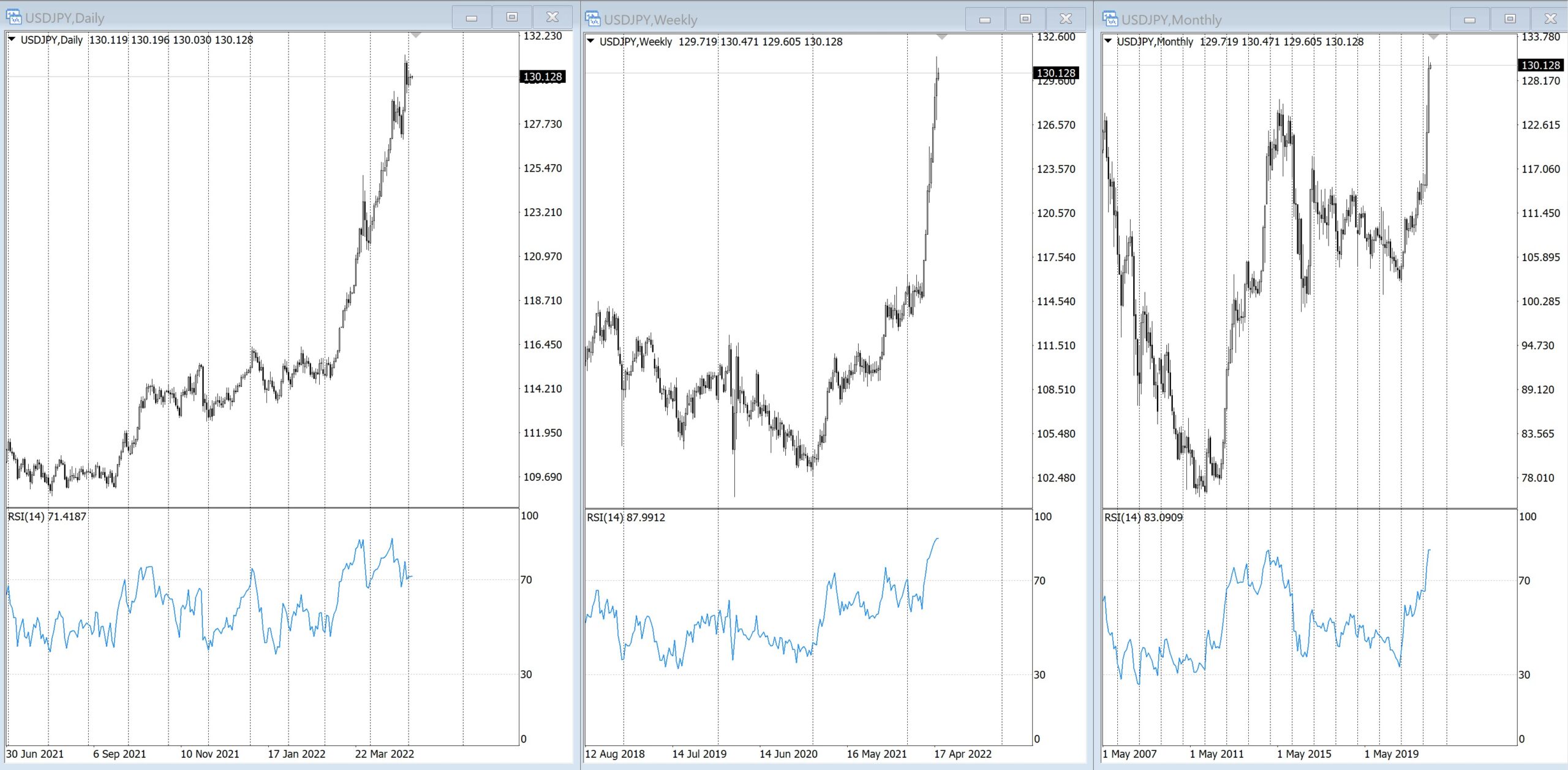Click the Weekly chart shift triangle marker
Image resolution: width=1568 pixels, height=770 pixels.
click(x=942, y=37)
